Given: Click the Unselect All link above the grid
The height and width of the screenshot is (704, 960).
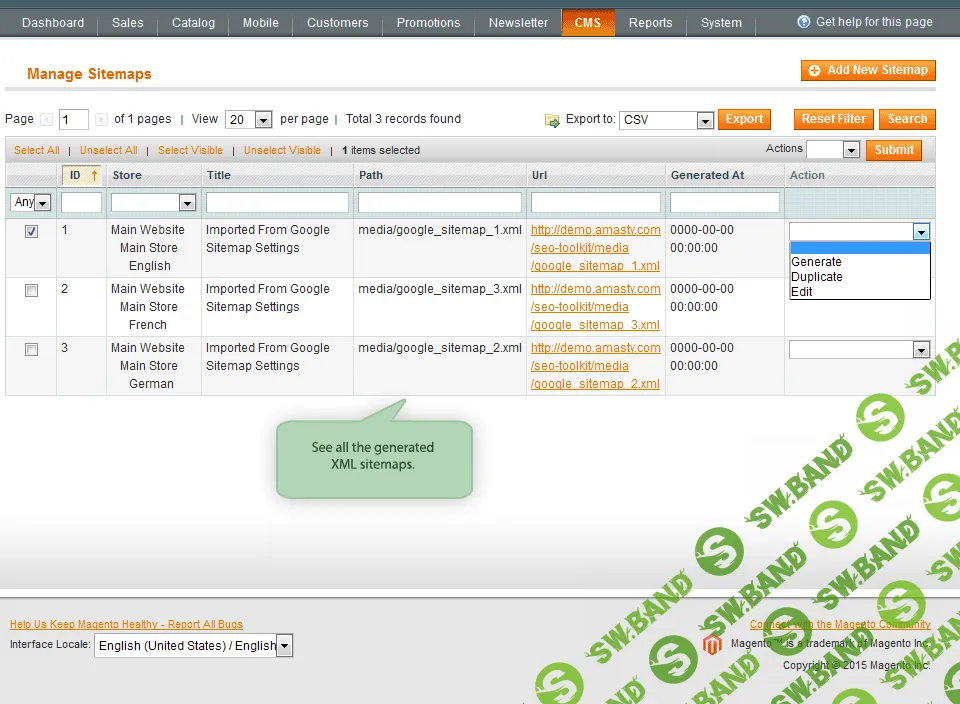Looking at the screenshot, I should point(108,150).
